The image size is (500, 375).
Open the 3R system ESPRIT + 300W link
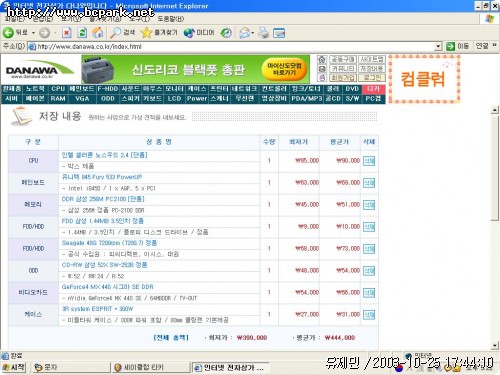click(97, 309)
